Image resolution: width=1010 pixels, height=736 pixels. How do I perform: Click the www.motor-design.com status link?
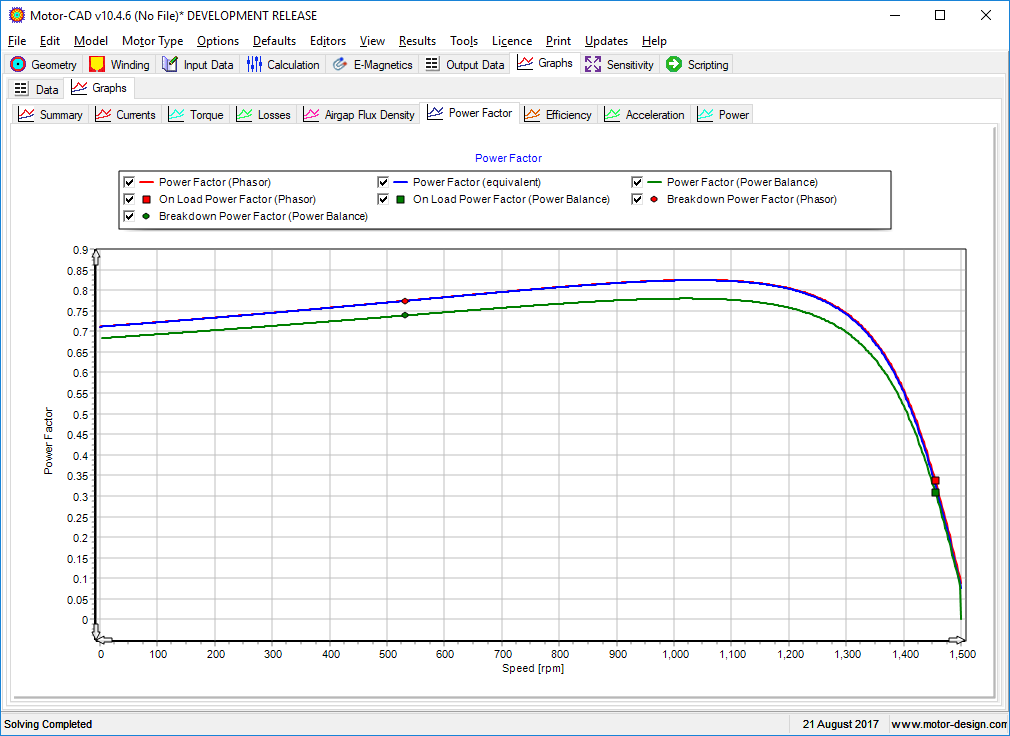pyautogui.click(x=949, y=724)
